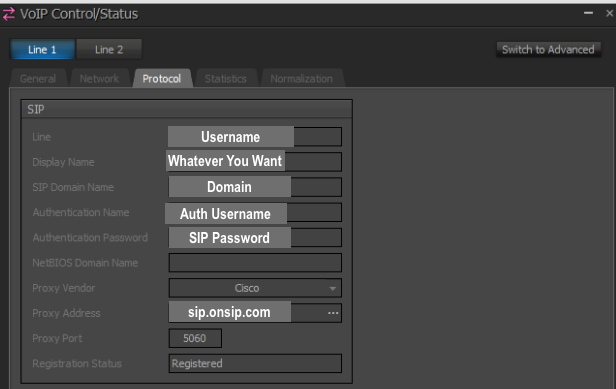Click the SIP Domain Name field
The width and height of the screenshot is (616, 389).
coord(255,187)
